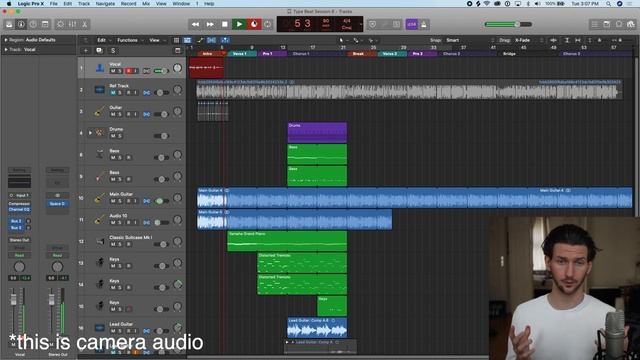Screen dimensions: 640x360
Task: Open Smart Controls dial icon
Action: (x=60, y=24)
